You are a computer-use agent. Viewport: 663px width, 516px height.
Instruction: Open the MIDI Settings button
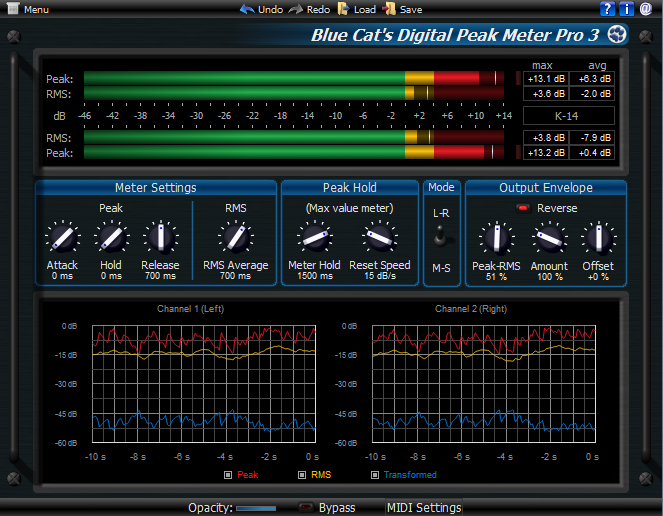pyautogui.click(x=424, y=507)
